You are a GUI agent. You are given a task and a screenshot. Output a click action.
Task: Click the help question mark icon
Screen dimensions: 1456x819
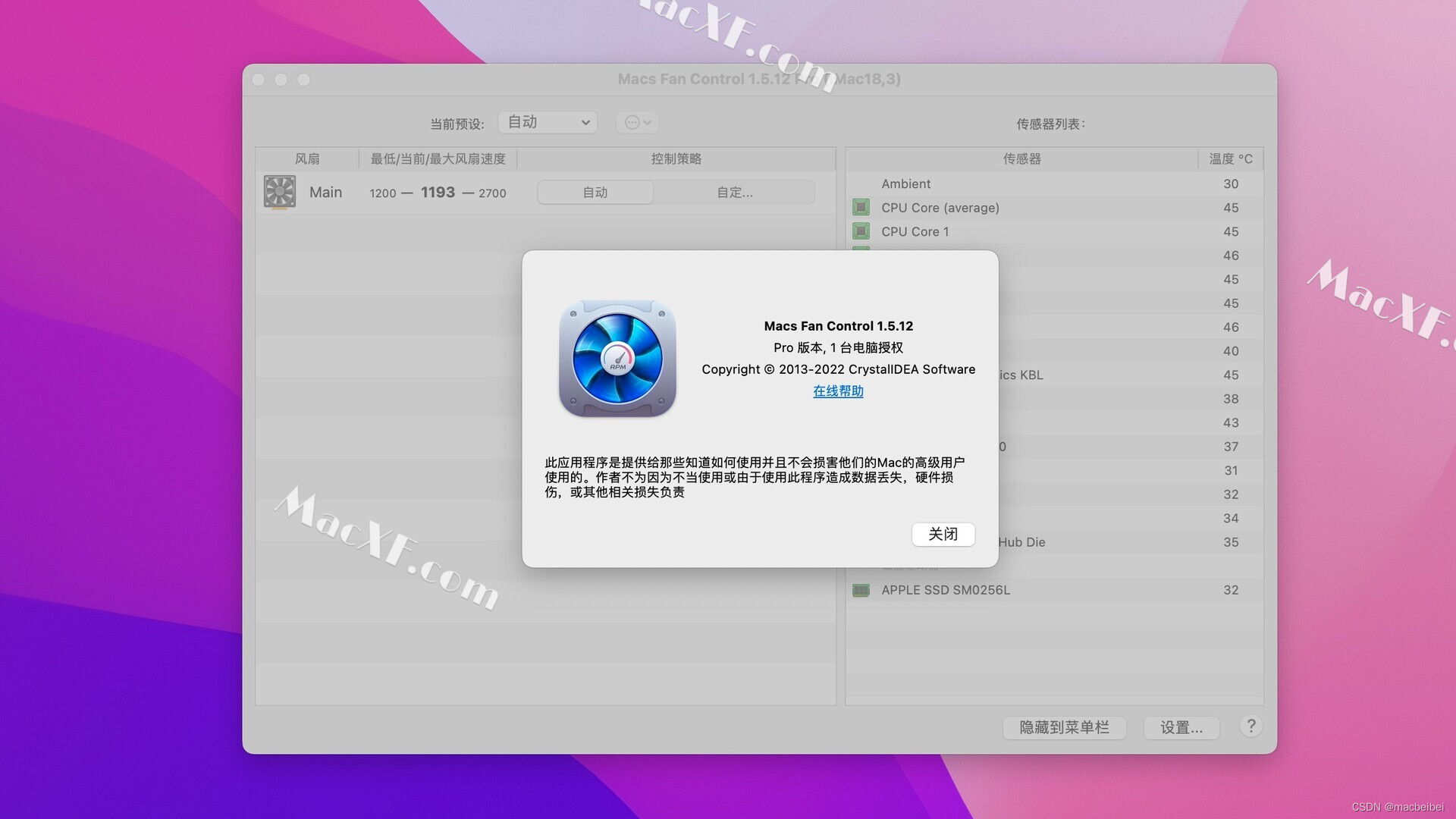tap(1251, 726)
